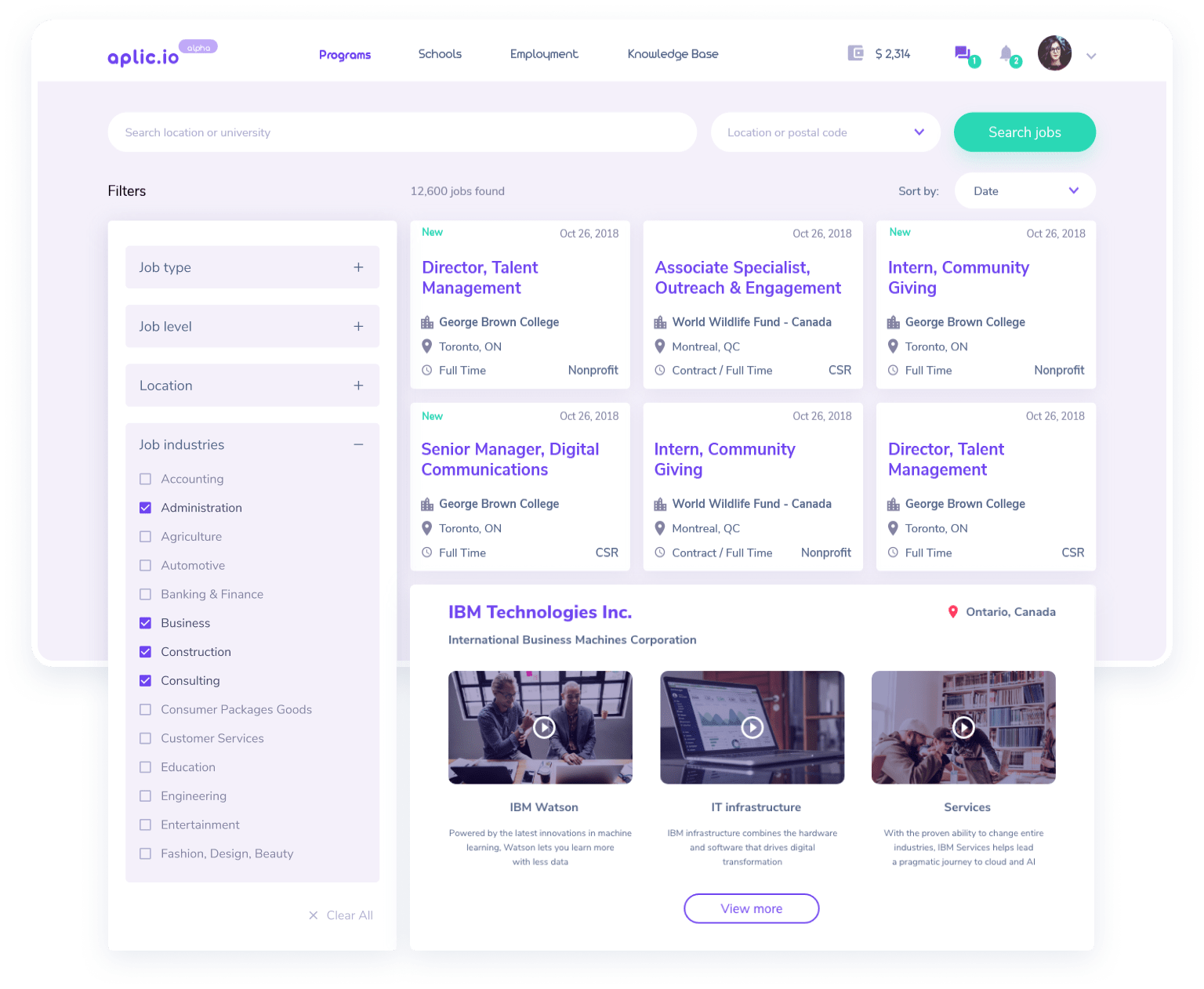Play the Services video
The width and height of the screenshot is (1204, 989).
coord(963,727)
